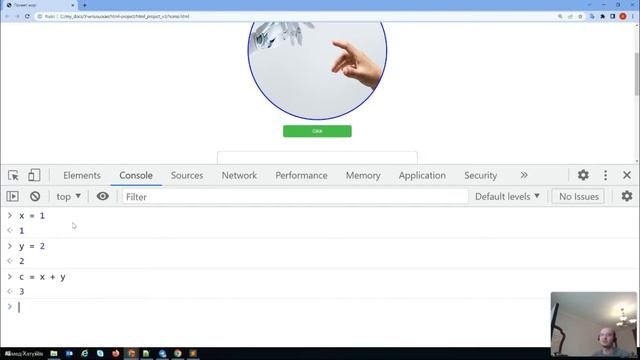640x360 pixels.
Task: Bookmark this page with star icon
Action: 580,16
